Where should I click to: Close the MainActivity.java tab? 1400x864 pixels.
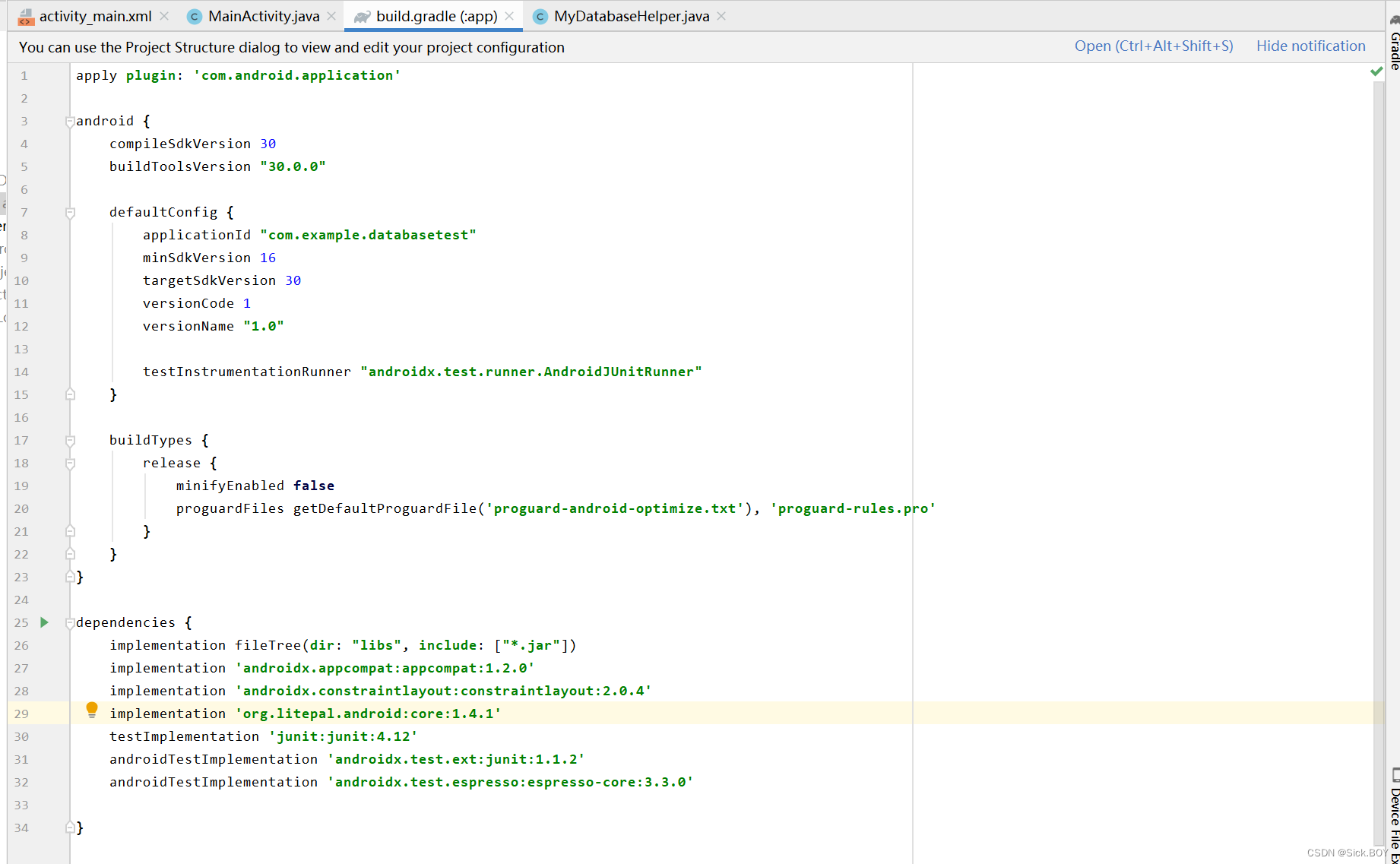[x=331, y=16]
